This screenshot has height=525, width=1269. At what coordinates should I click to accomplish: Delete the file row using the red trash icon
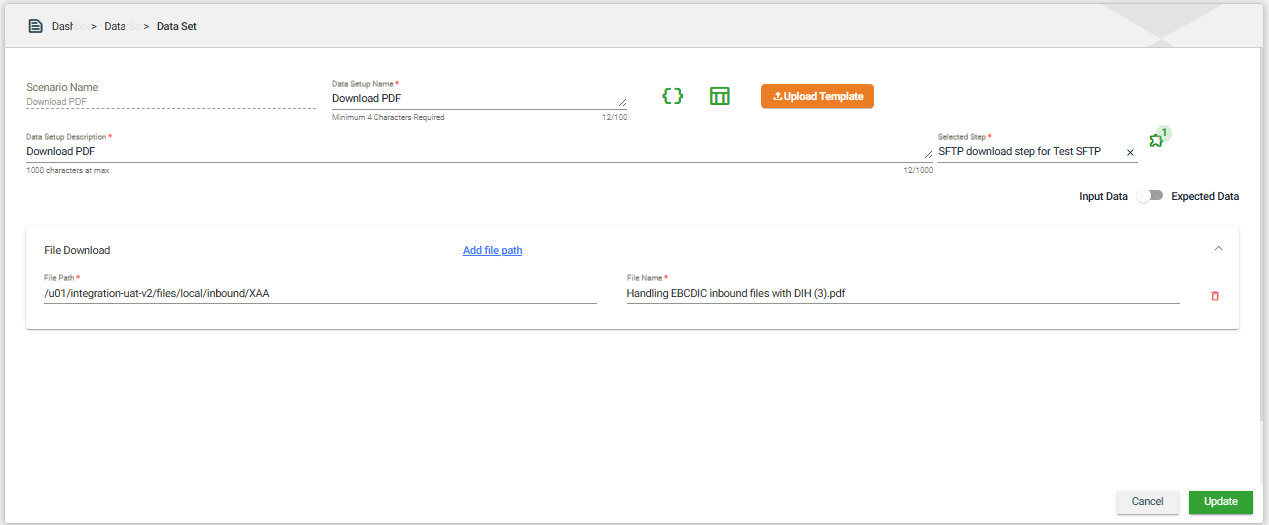(x=1215, y=295)
